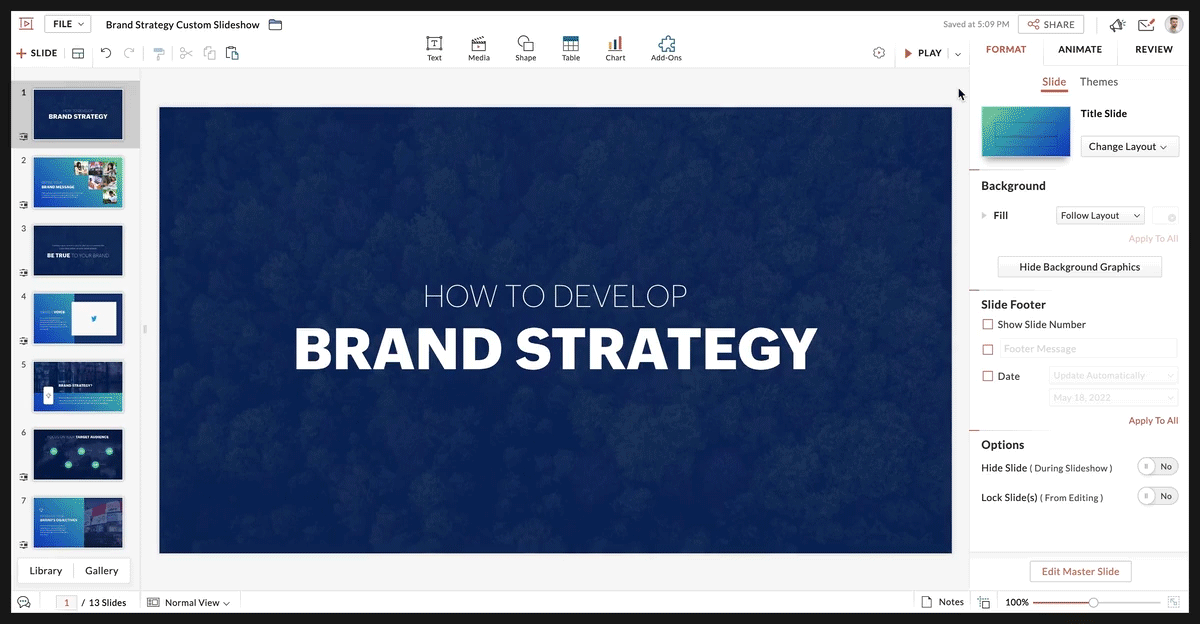Open the background fill color swatch
This screenshot has height=624, width=1200.
click(x=1165, y=215)
